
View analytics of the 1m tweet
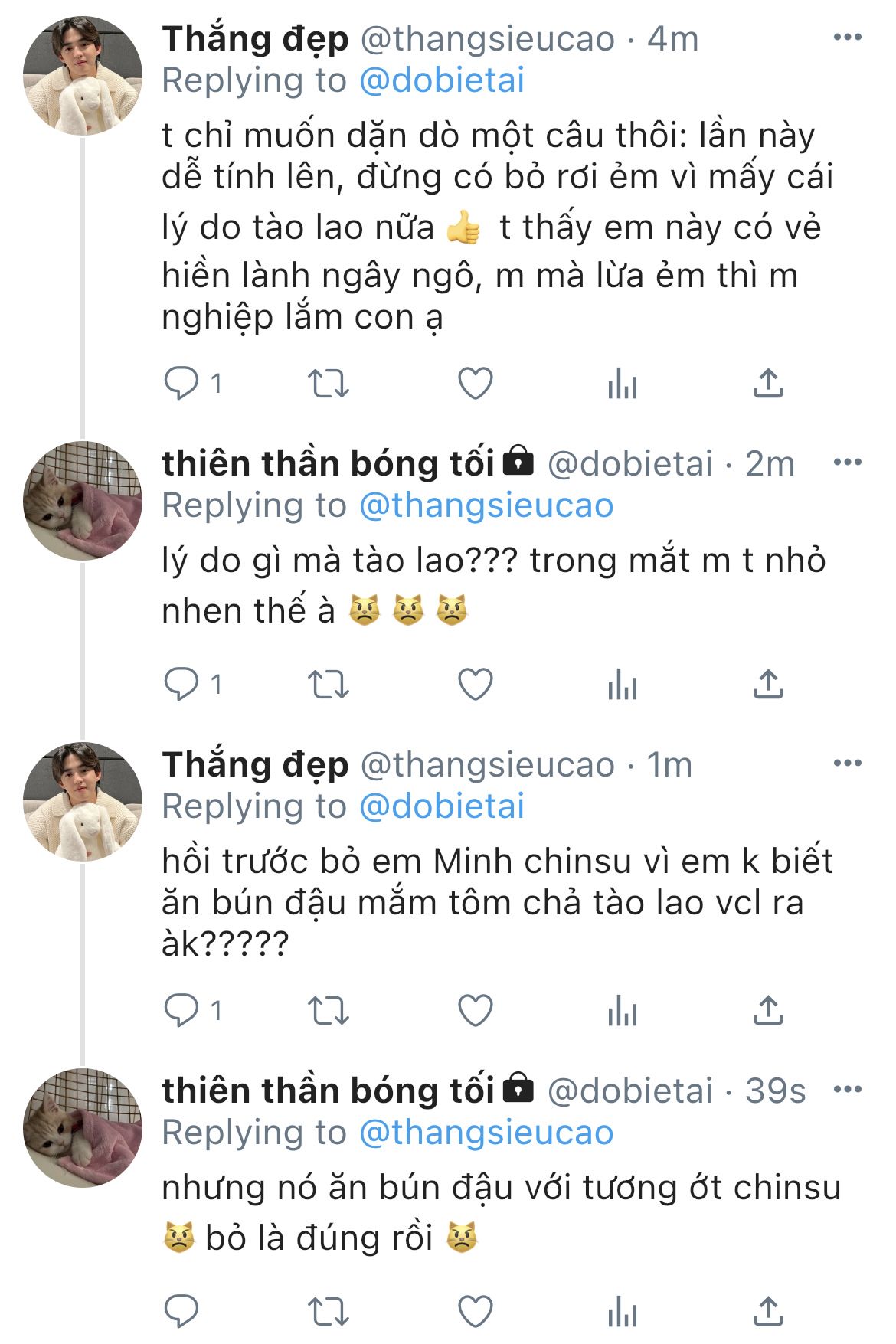click(x=622, y=1012)
